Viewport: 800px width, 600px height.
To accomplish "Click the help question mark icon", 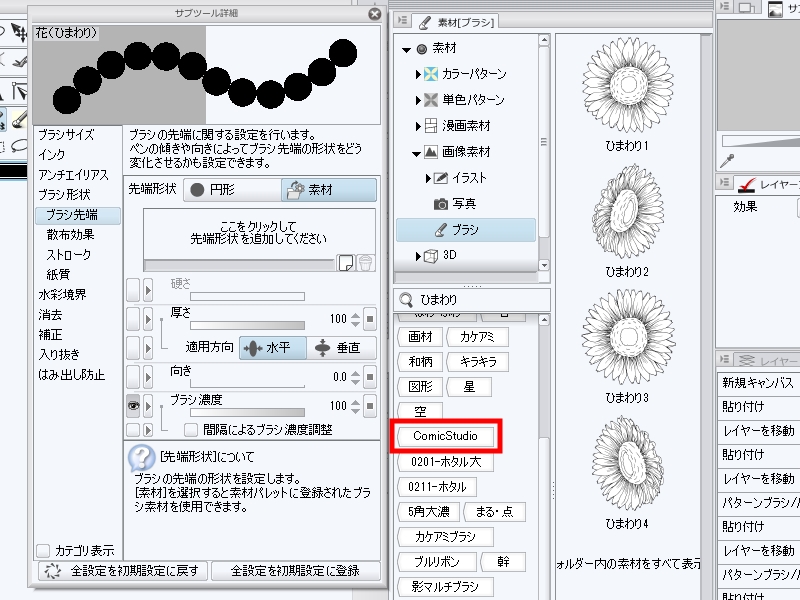I will point(141,457).
